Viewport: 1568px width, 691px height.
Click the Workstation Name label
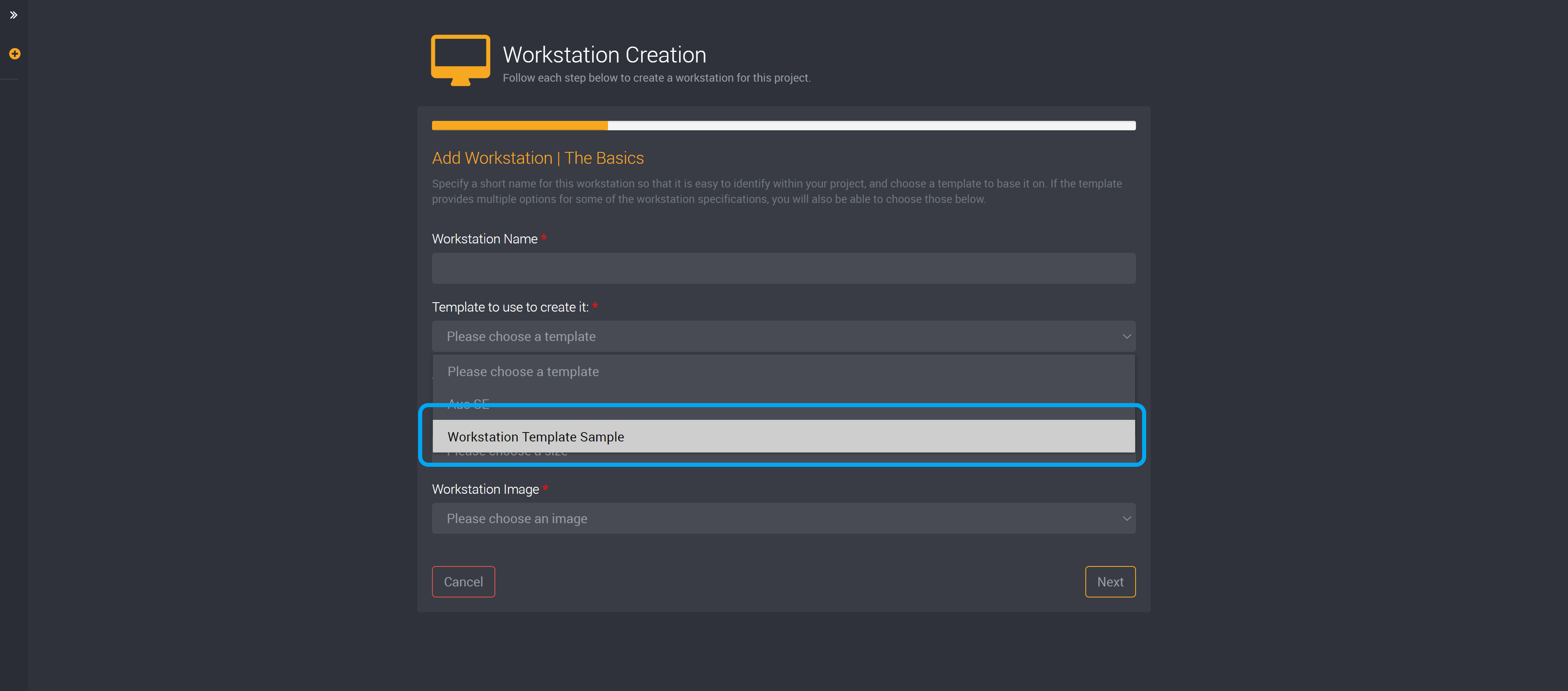485,239
